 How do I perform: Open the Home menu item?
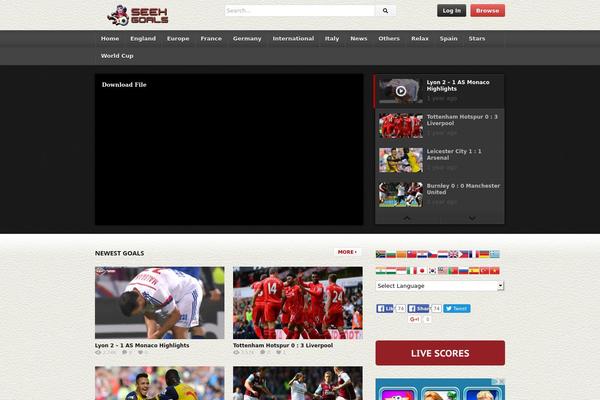(x=110, y=39)
